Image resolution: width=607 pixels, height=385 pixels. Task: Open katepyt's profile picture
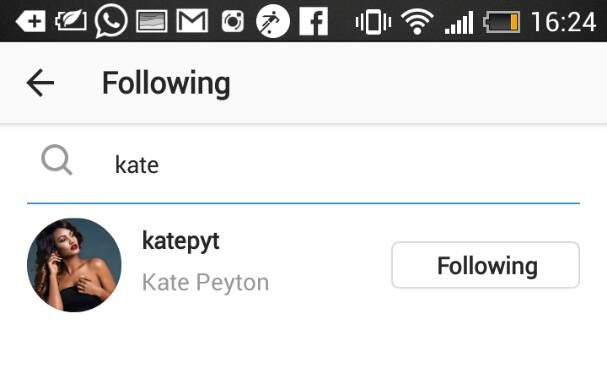[x=74, y=265]
